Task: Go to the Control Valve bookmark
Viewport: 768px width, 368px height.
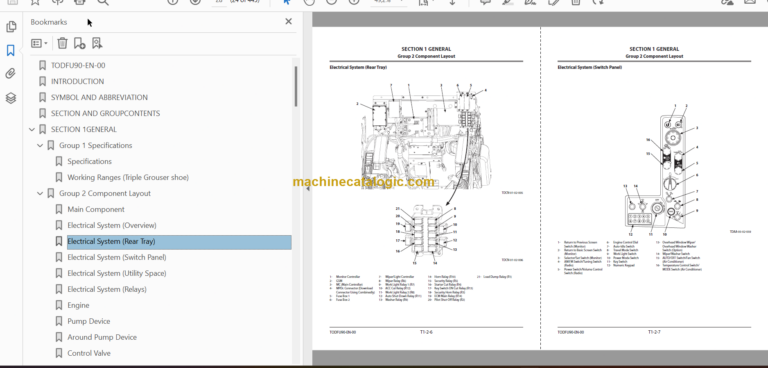Action: tap(89, 353)
